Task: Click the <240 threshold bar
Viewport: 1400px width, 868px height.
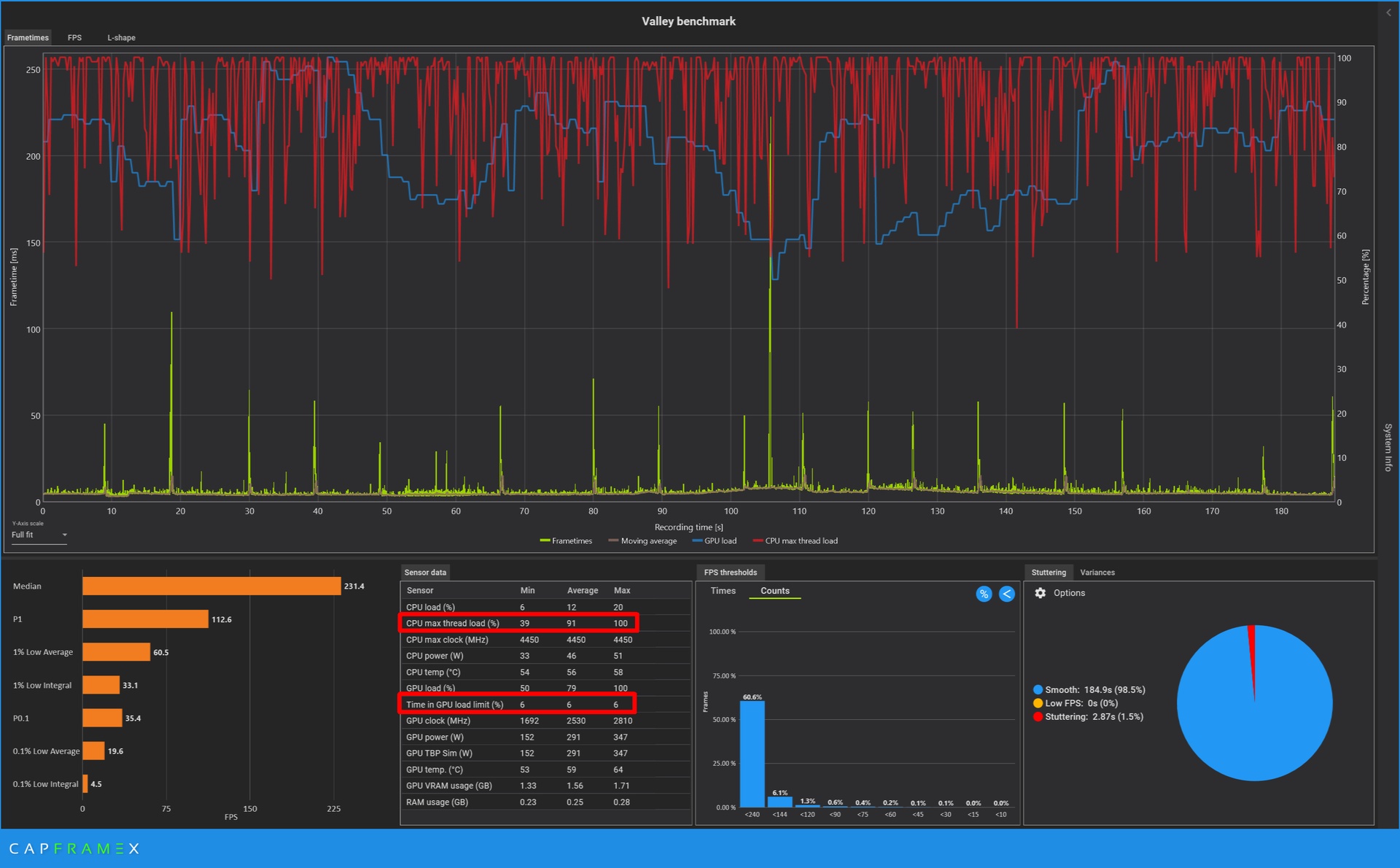Action: [x=752, y=753]
